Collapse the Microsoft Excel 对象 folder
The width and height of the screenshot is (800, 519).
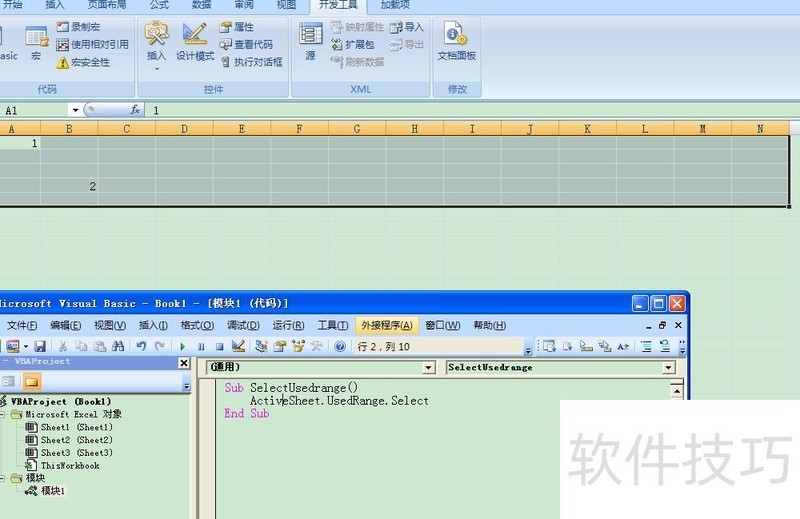pyautogui.click(x=2, y=414)
